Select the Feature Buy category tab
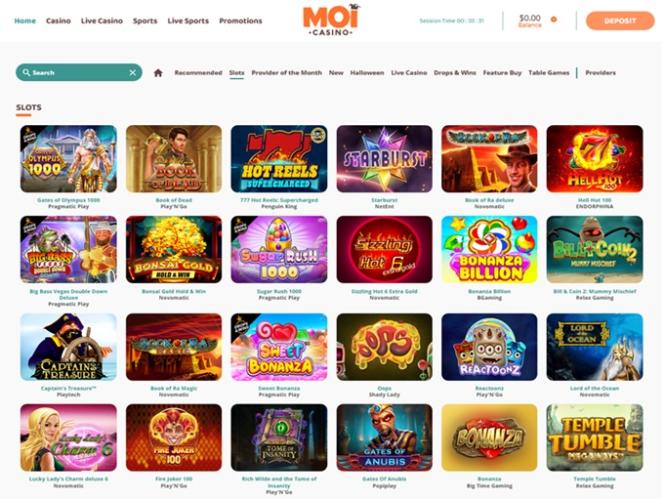 tap(502, 73)
